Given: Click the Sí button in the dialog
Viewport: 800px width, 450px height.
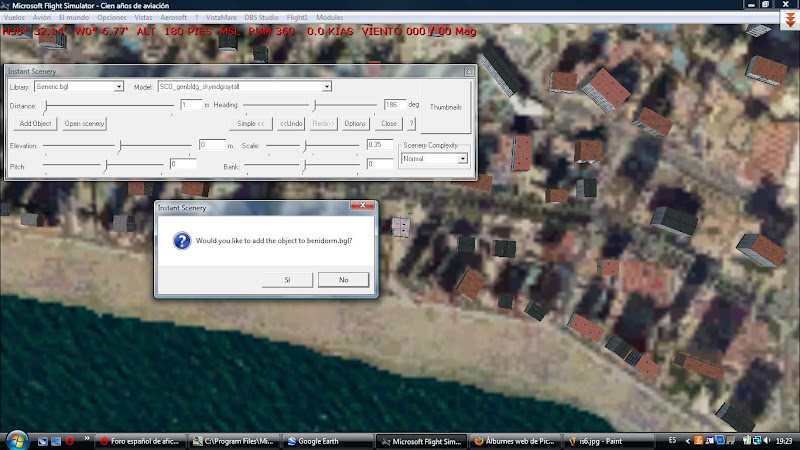Looking at the screenshot, I should (287, 280).
